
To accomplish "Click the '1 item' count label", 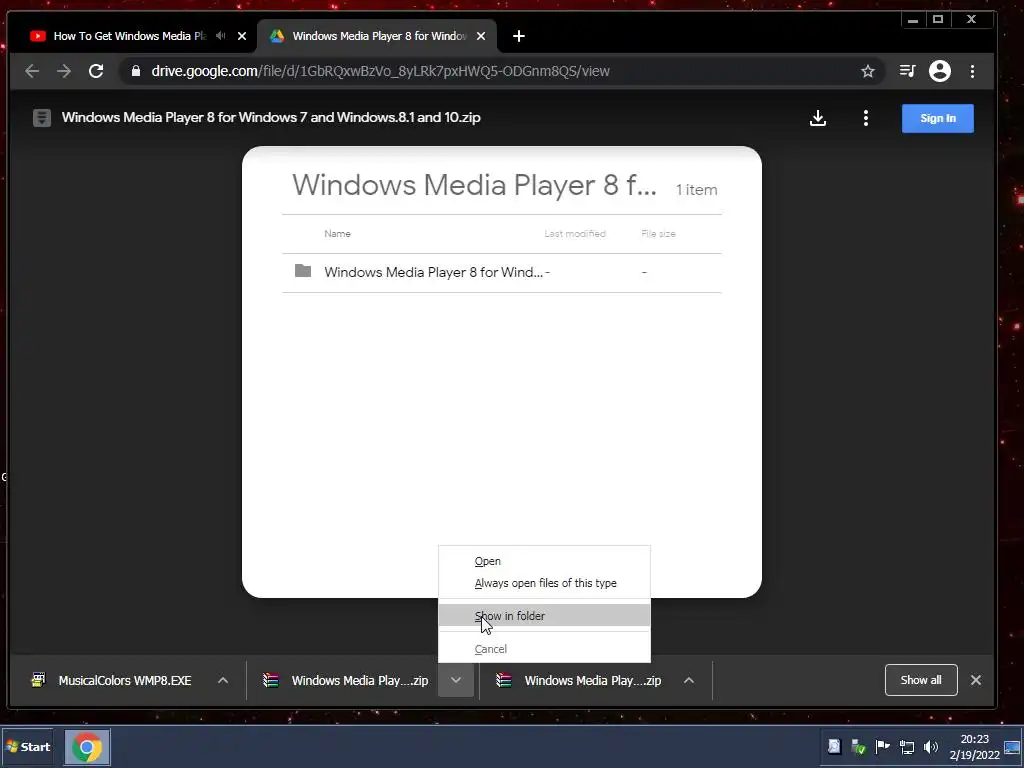I will click(x=696, y=189).
